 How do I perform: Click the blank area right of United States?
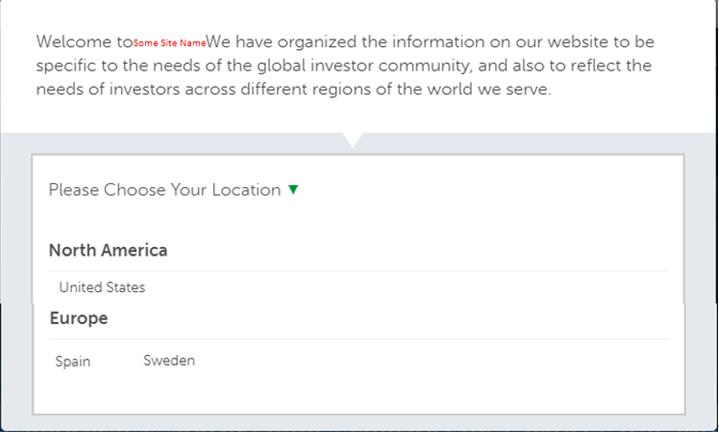pos(404,287)
